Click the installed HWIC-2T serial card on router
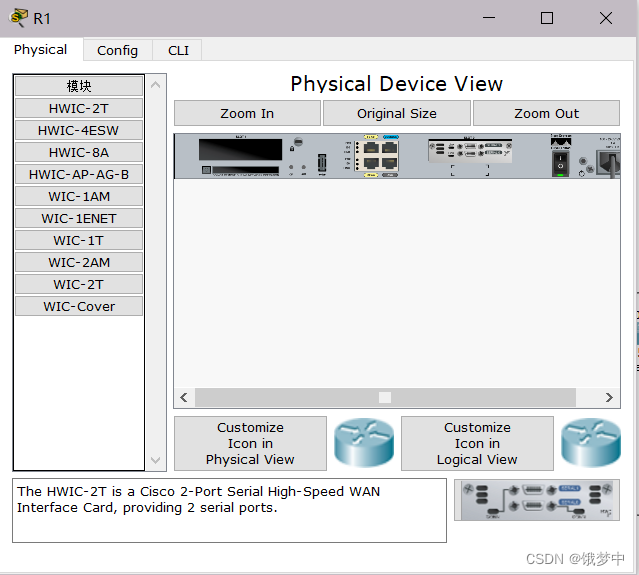The height and width of the screenshot is (575, 639). [470, 150]
